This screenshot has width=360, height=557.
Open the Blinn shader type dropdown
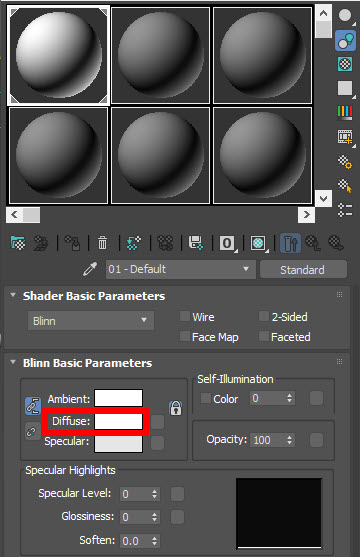point(91,321)
